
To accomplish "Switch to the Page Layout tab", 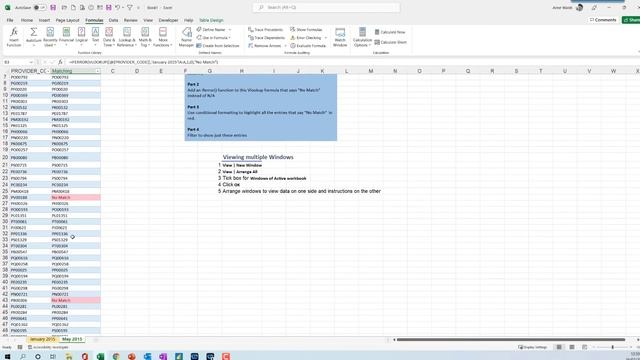I will coord(67,20).
